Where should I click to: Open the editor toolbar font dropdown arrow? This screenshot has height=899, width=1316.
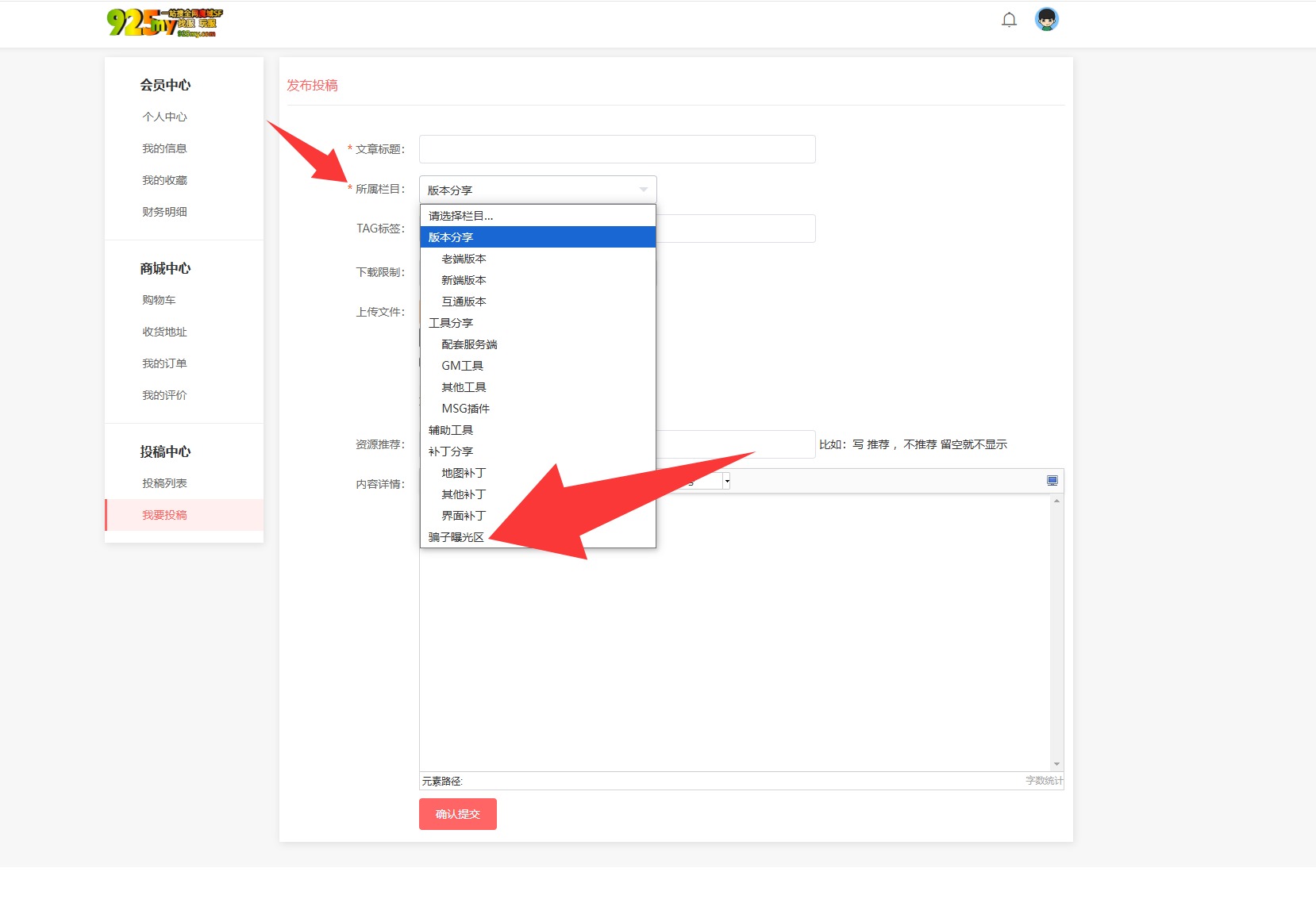pos(726,481)
